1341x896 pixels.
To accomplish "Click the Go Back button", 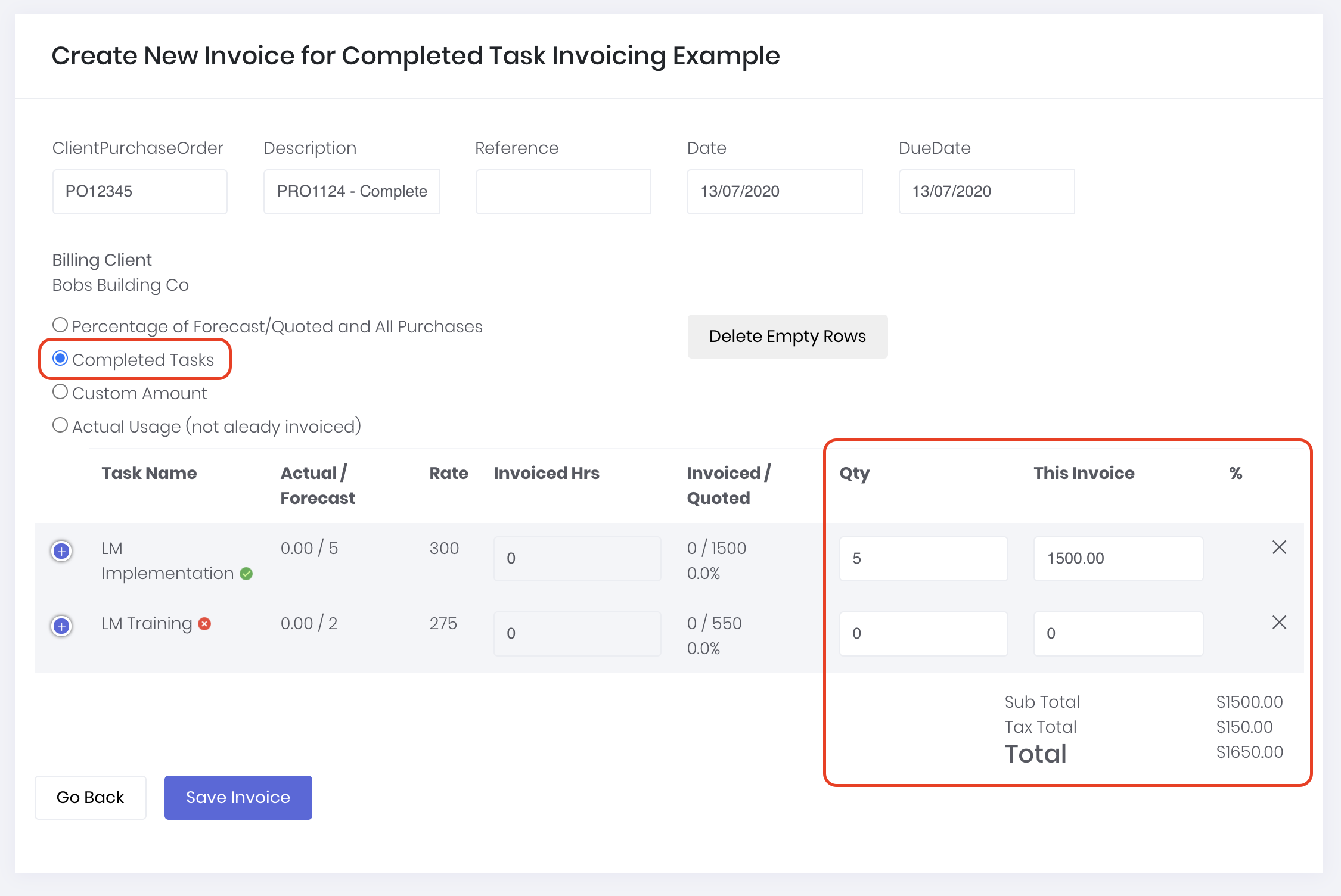I will [x=91, y=797].
